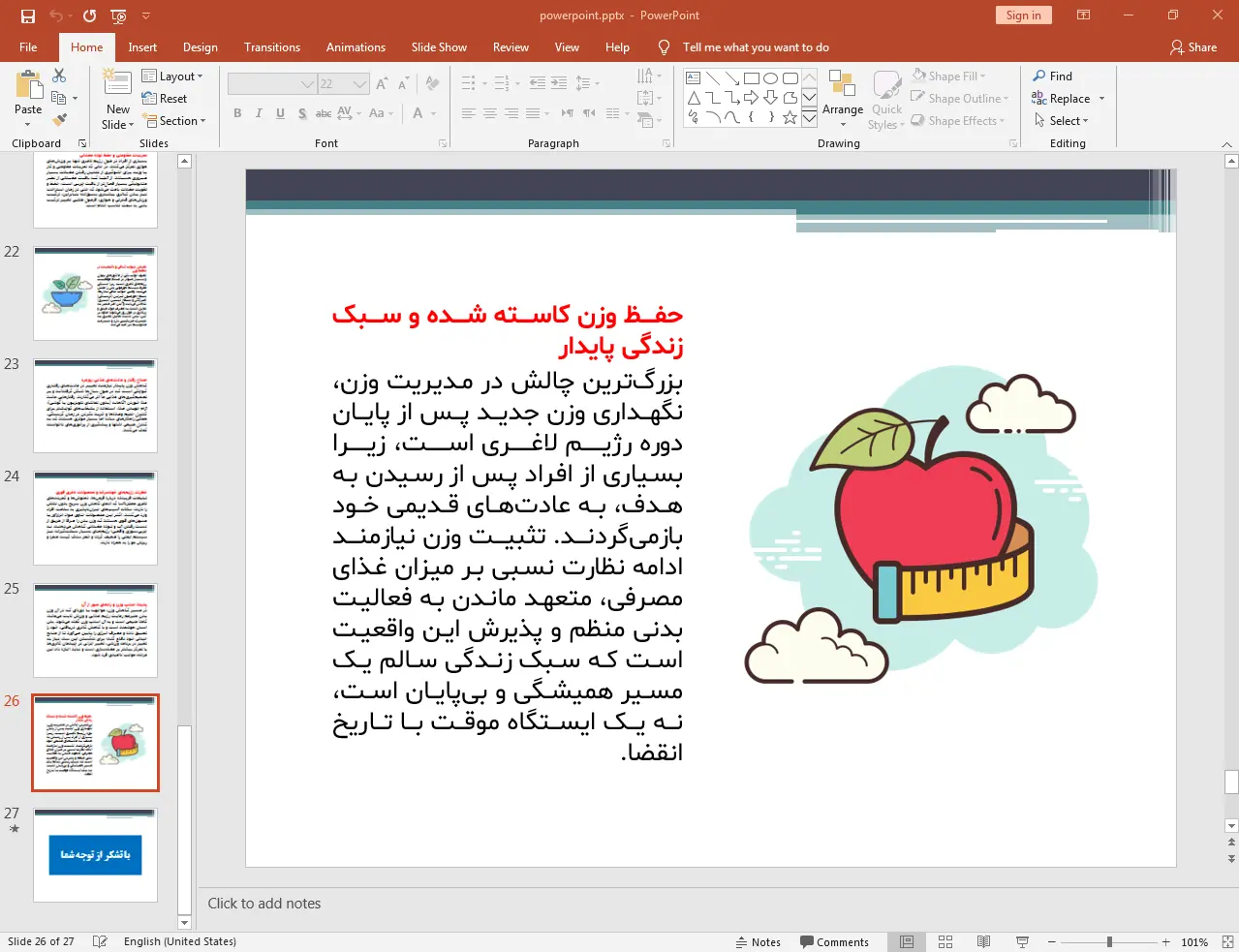Click the Share button

point(1193,46)
